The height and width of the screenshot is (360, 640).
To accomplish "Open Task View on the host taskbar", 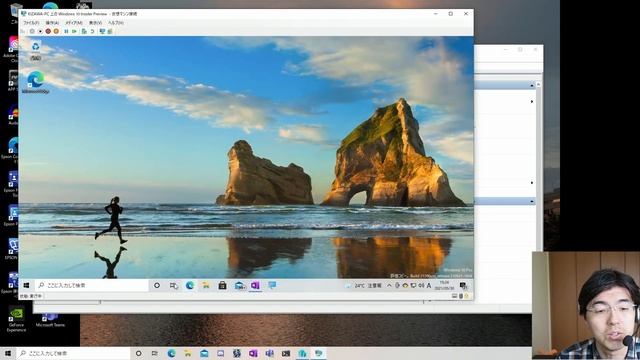I will point(155,353).
